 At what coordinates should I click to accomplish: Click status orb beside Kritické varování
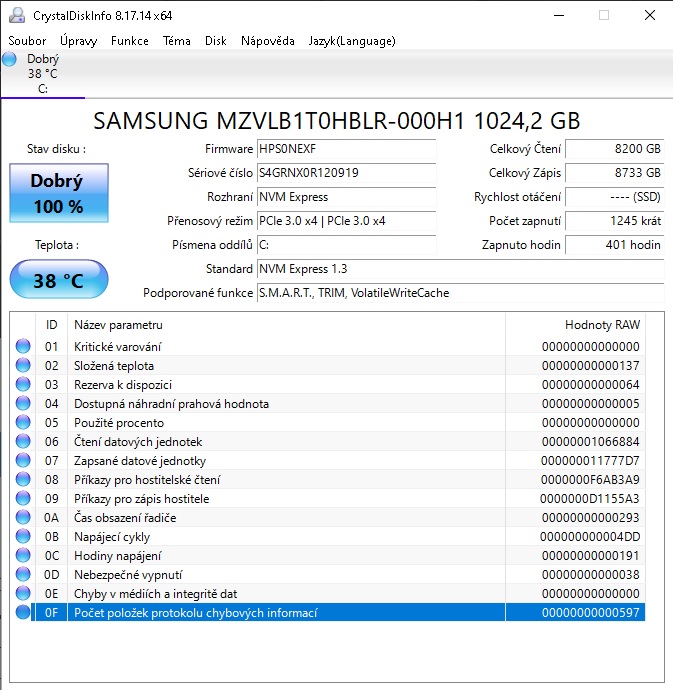[x=23, y=347]
